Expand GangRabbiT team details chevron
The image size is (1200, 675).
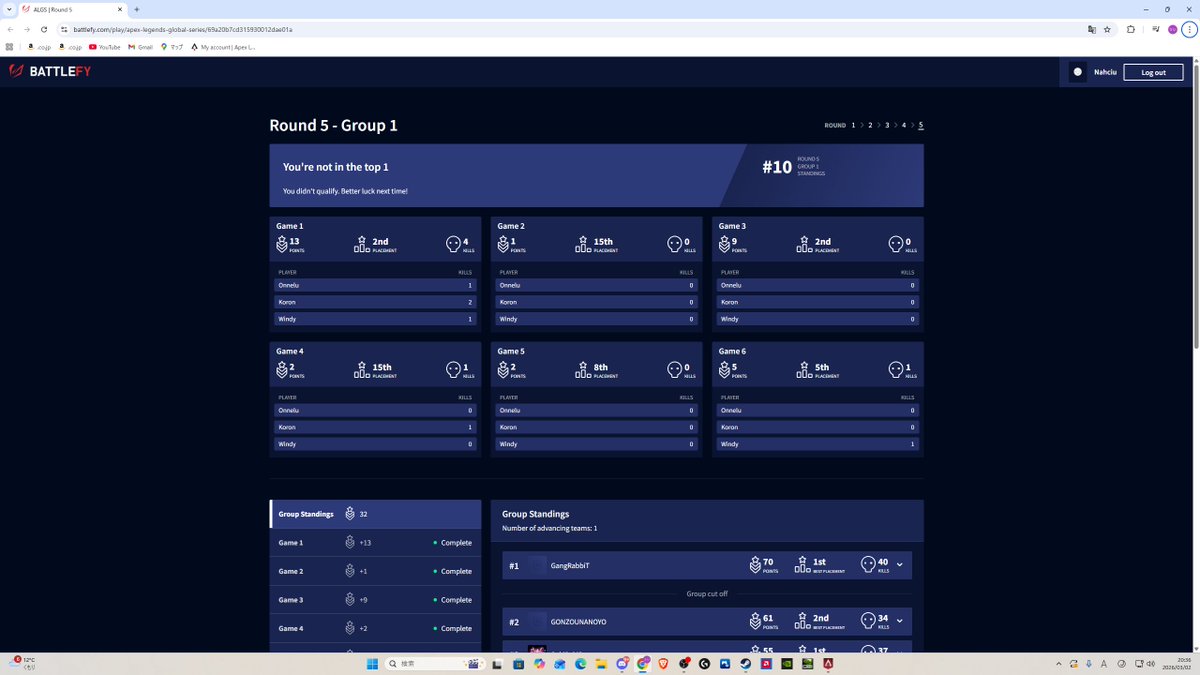(x=900, y=565)
